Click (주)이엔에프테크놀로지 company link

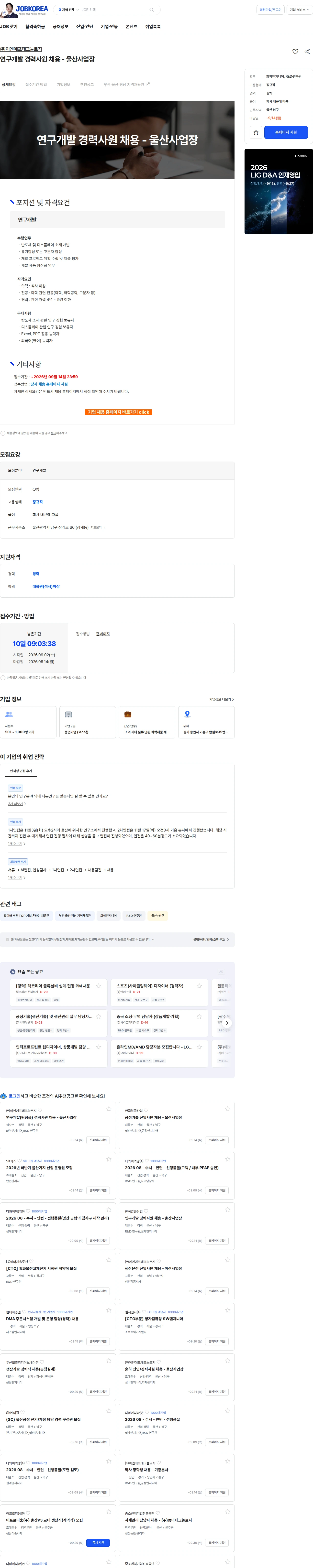21,49
